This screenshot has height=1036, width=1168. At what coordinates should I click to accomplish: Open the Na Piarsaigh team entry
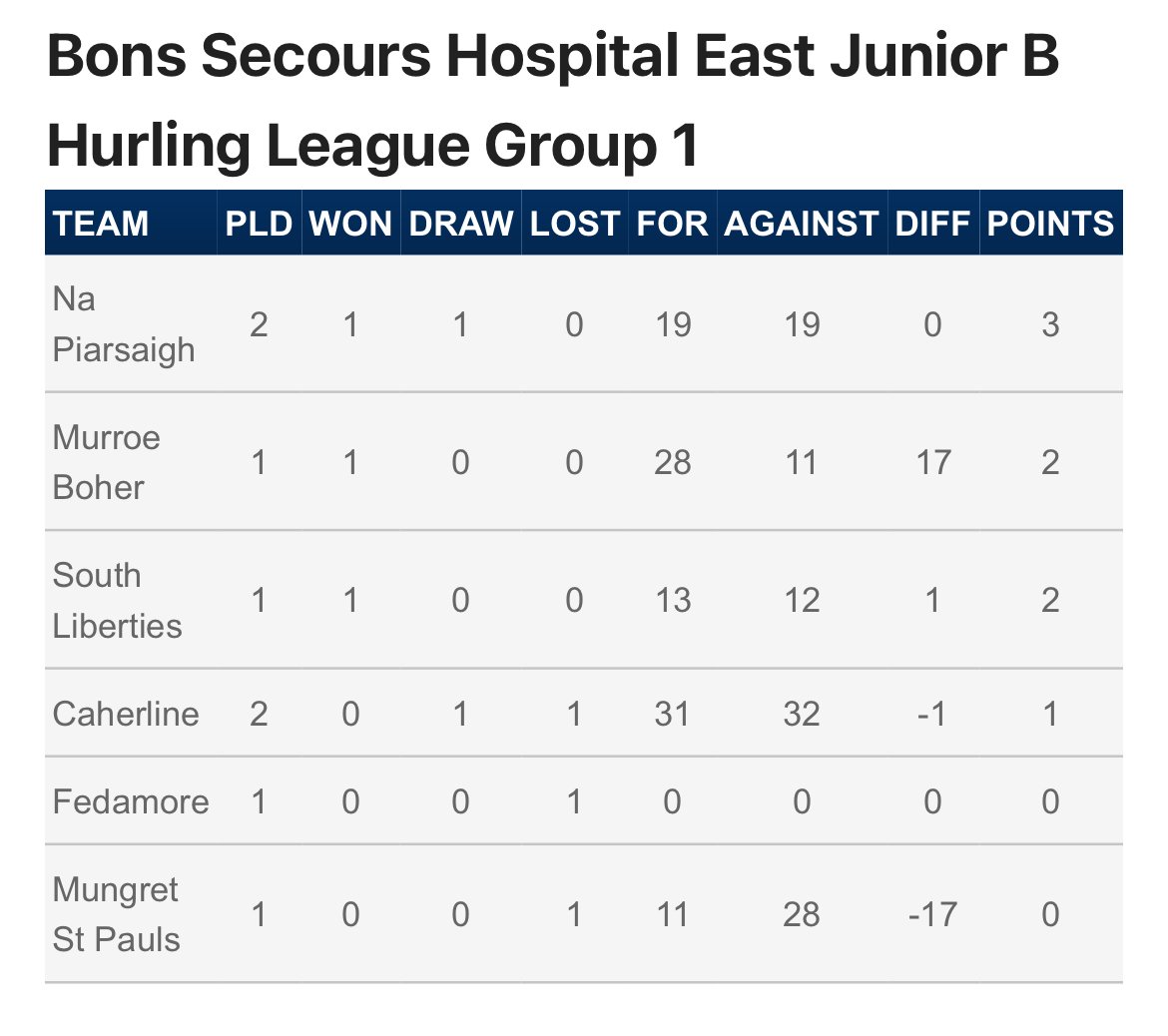click(124, 324)
